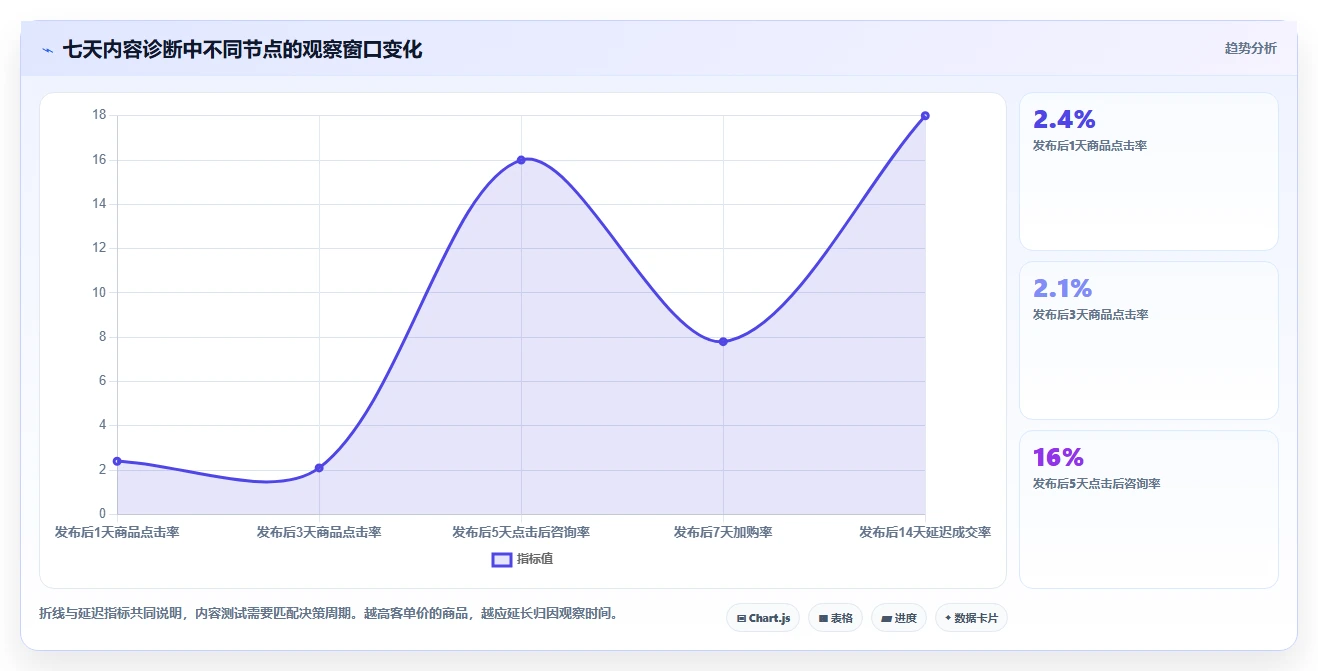Viewport: 1318px width, 671px height.
Task: Click the 指标值 legend label
Action: point(535,559)
